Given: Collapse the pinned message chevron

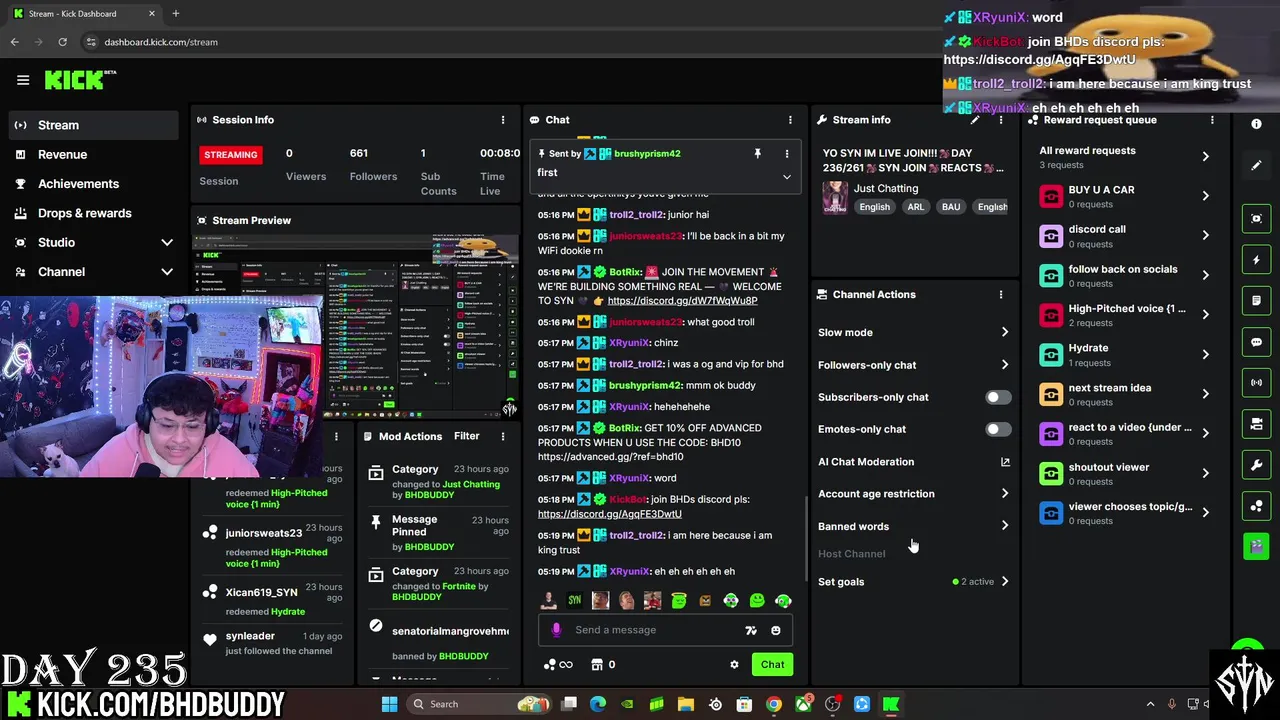Looking at the screenshot, I should tap(786, 177).
